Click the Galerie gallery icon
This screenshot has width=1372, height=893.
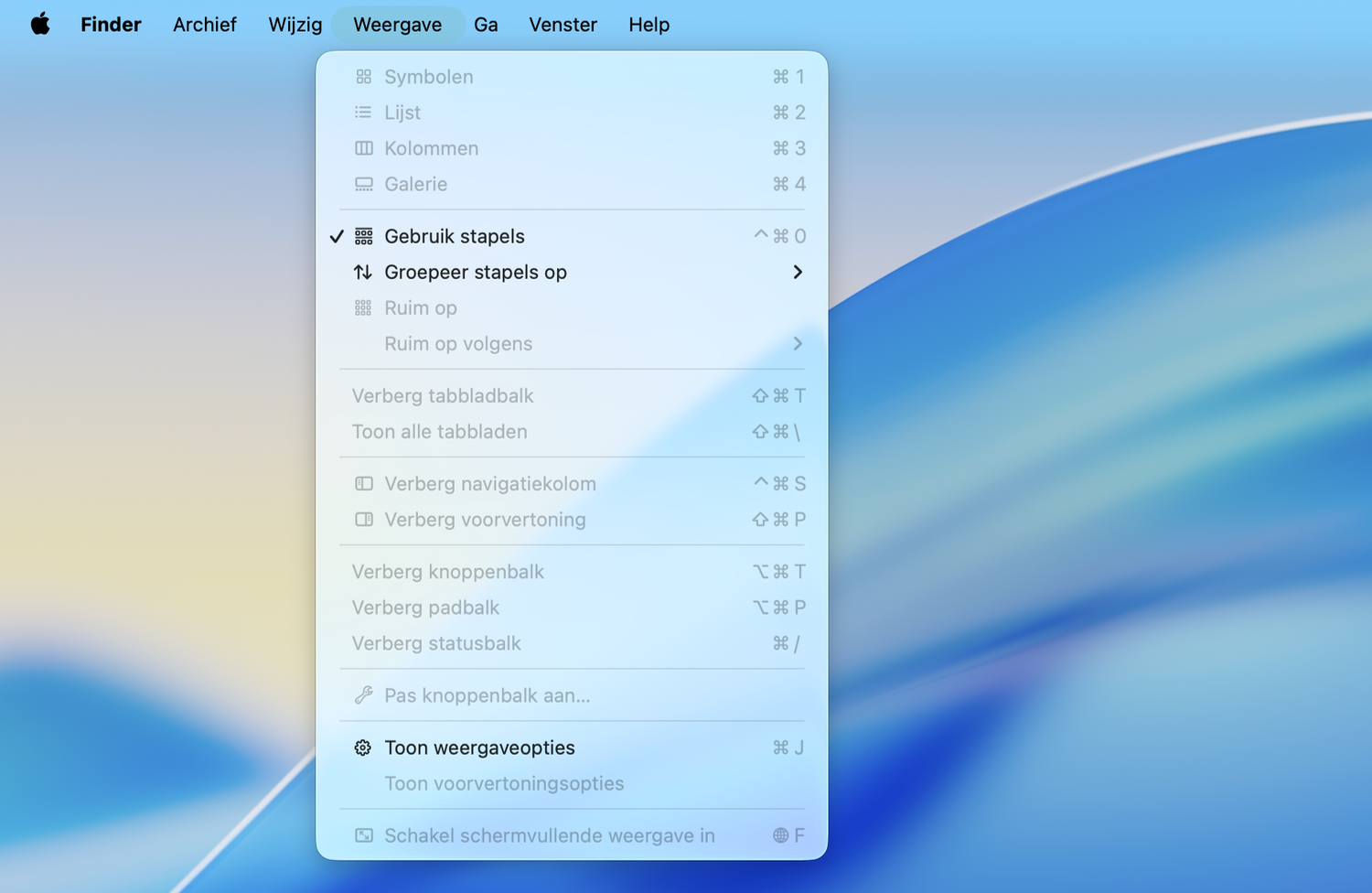click(364, 184)
